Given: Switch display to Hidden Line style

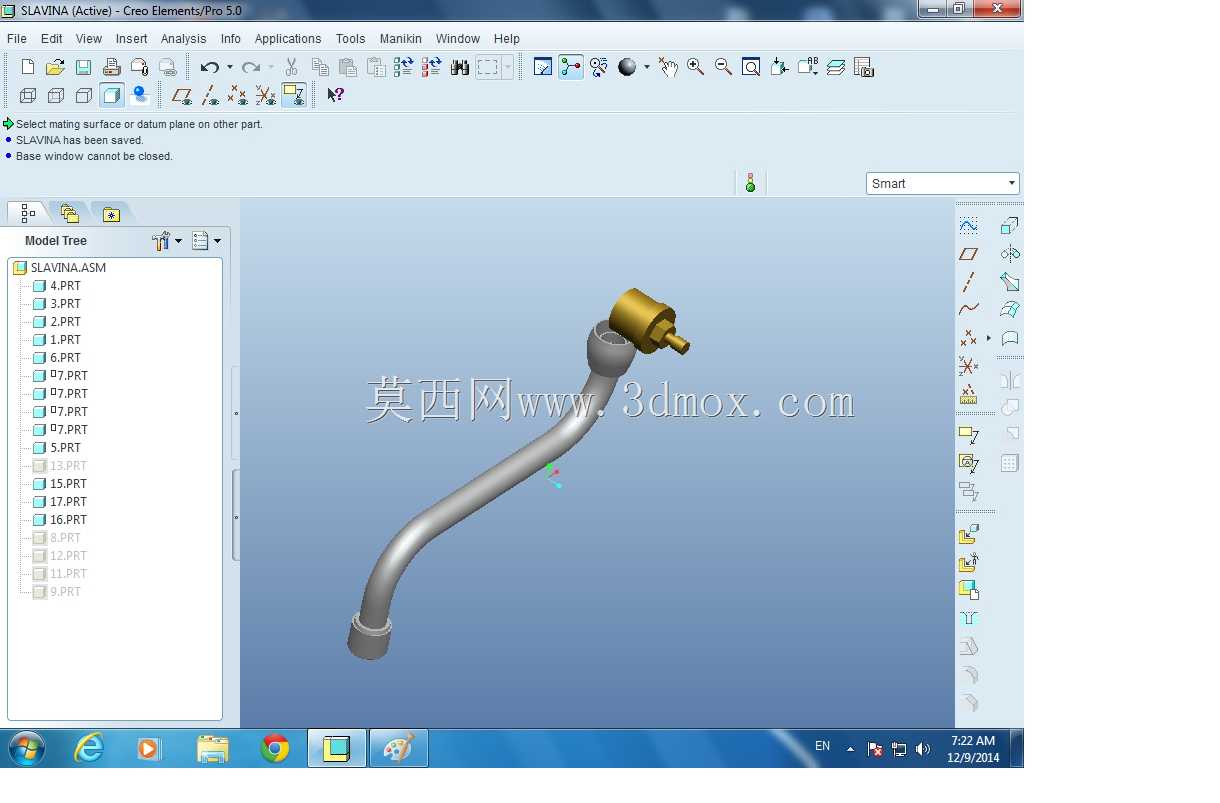Looking at the screenshot, I should click(56, 95).
